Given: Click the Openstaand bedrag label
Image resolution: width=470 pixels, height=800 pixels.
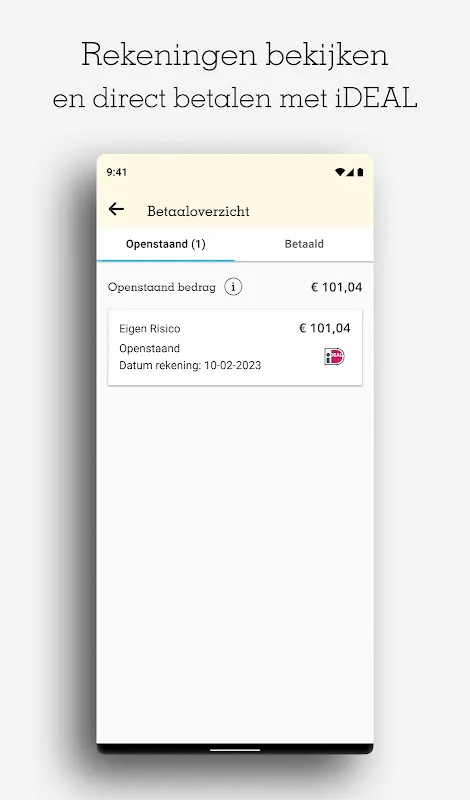Looking at the screenshot, I should [162, 287].
